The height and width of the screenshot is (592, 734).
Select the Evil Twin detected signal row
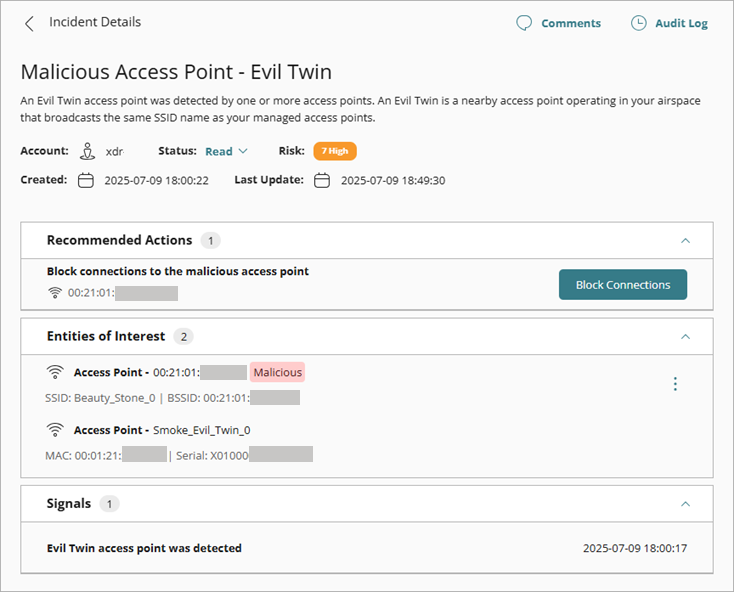click(x=366, y=548)
